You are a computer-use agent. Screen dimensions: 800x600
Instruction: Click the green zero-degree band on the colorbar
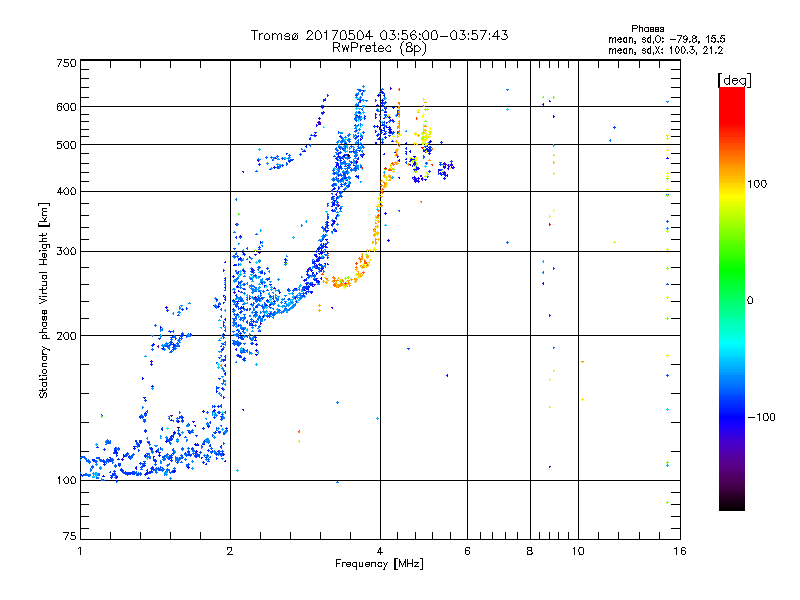[731, 300]
